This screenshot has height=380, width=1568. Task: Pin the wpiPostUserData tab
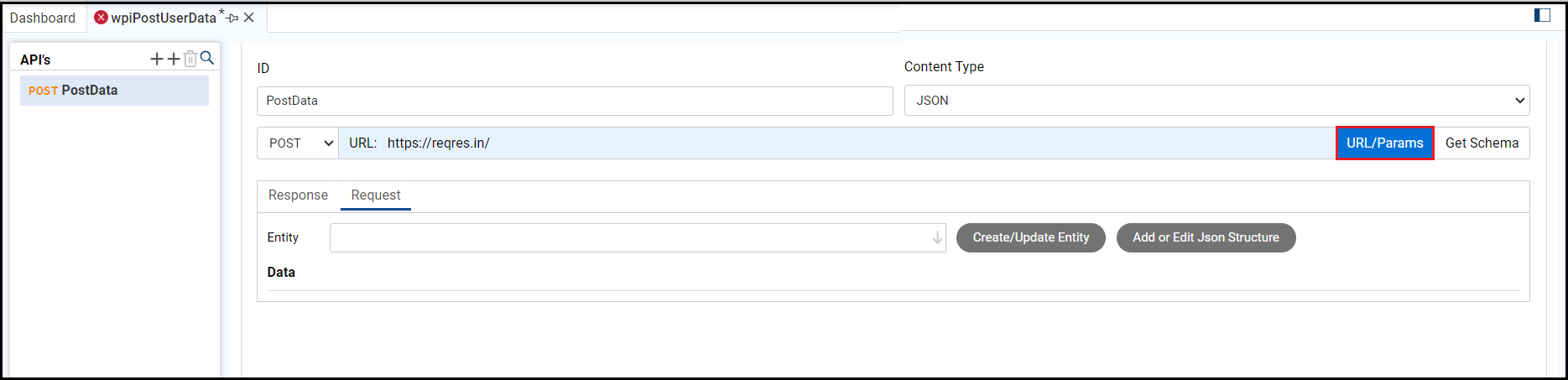pos(233,18)
